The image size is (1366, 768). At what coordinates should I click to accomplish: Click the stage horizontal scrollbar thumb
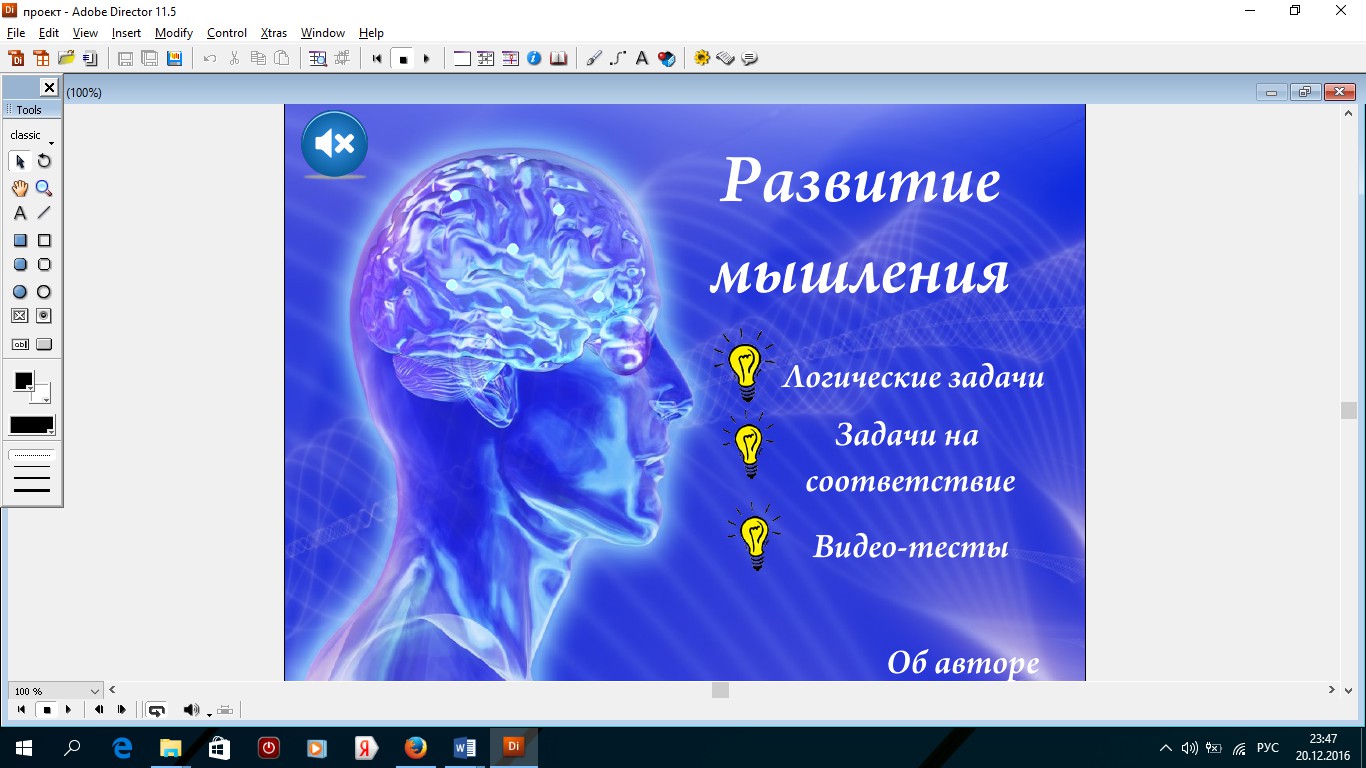point(720,690)
